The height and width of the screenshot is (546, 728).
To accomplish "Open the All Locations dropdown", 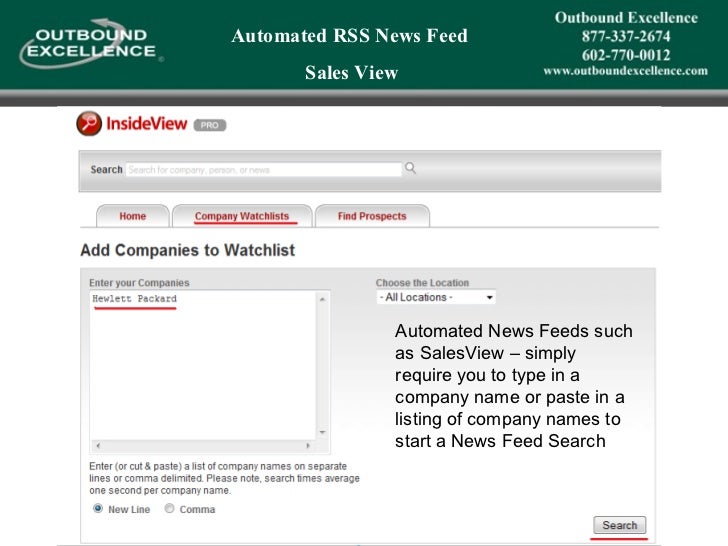I will coord(436,297).
